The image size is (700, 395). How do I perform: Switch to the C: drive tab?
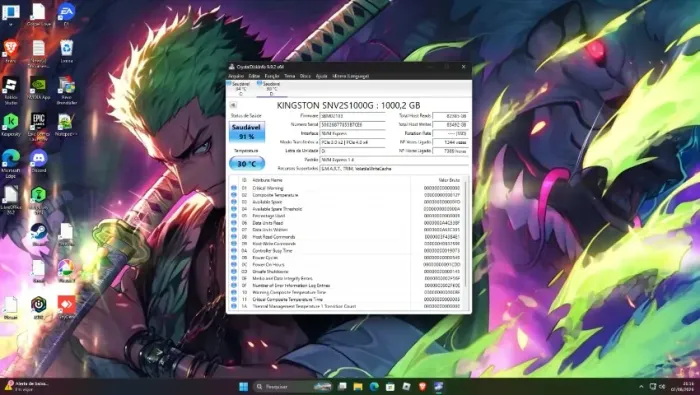(241, 88)
